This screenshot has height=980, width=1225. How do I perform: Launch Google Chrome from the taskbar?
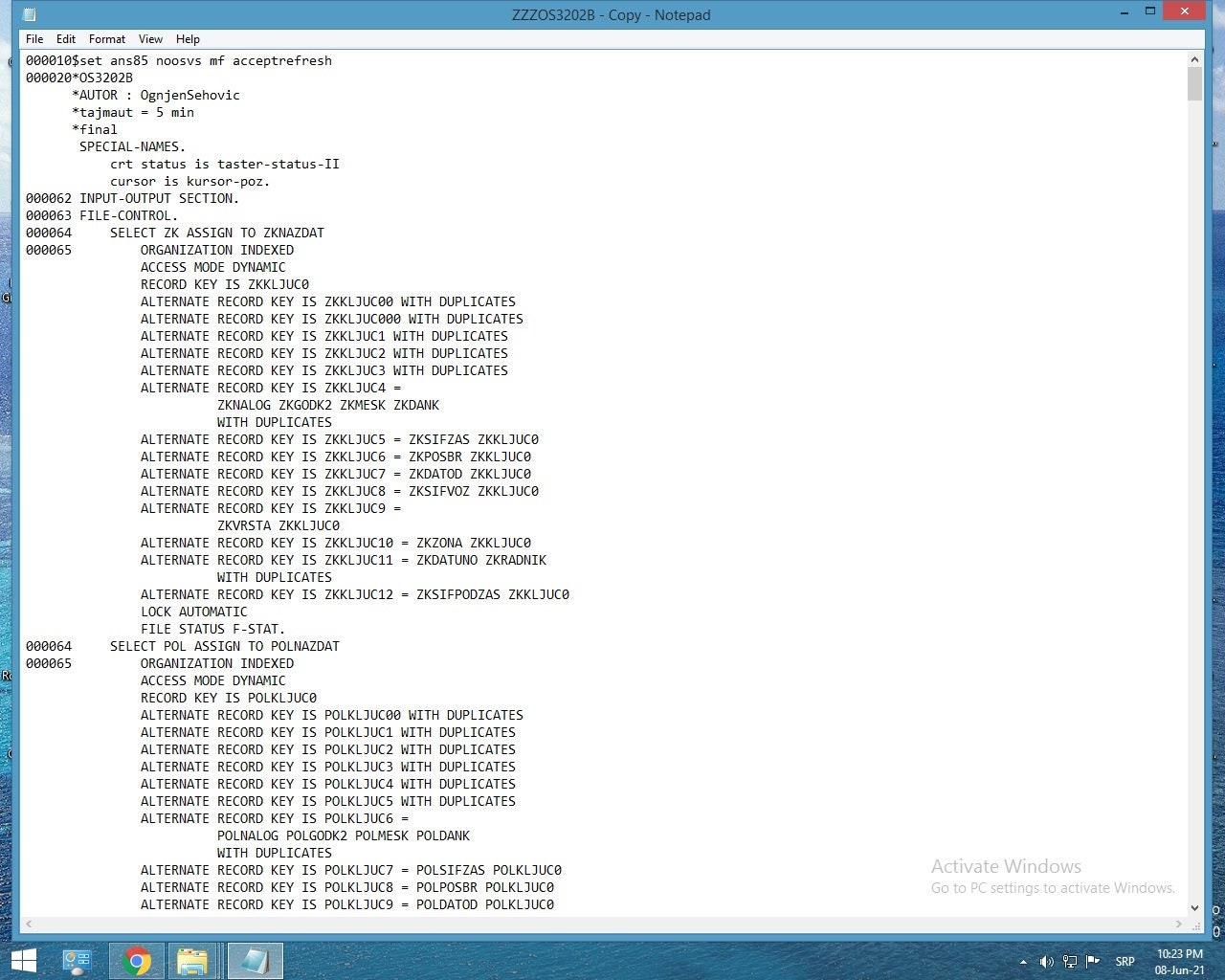click(135, 961)
